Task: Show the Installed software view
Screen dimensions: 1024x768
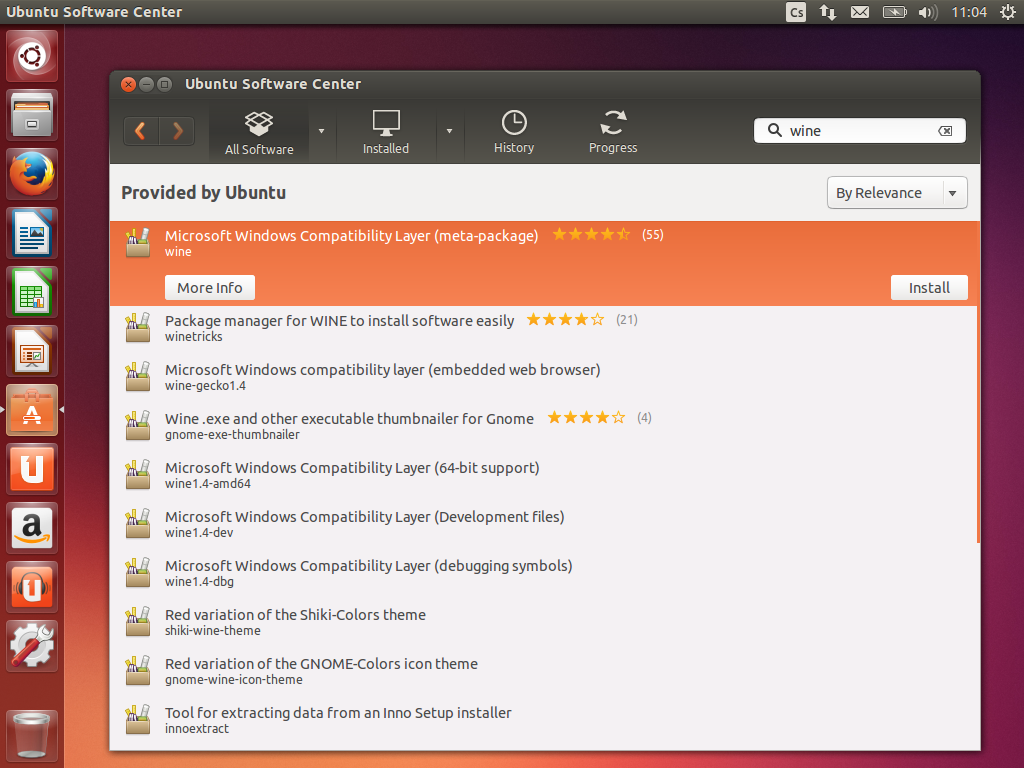Action: click(x=385, y=133)
